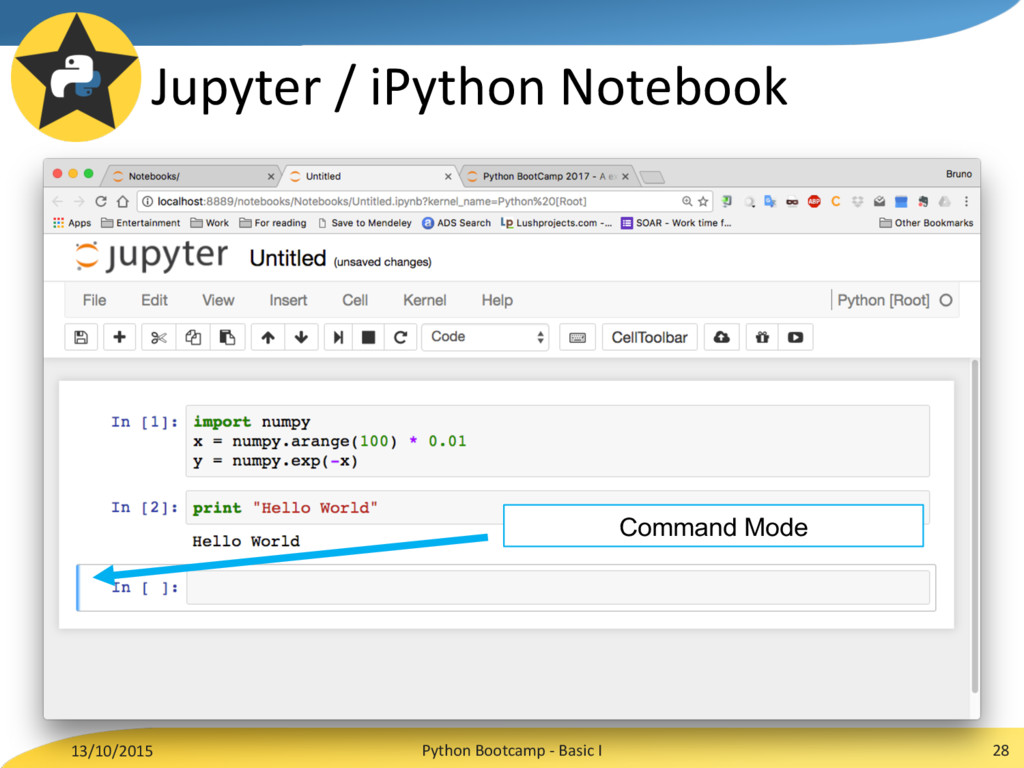Bookmark this page with the star icon
This screenshot has height=768, width=1024.
[x=703, y=202]
